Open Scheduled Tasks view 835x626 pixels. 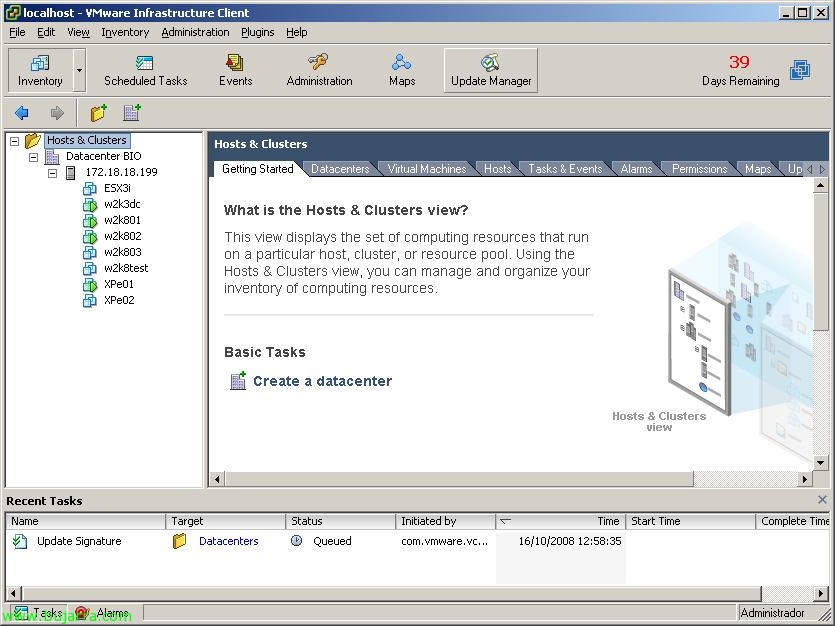(145, 70)
